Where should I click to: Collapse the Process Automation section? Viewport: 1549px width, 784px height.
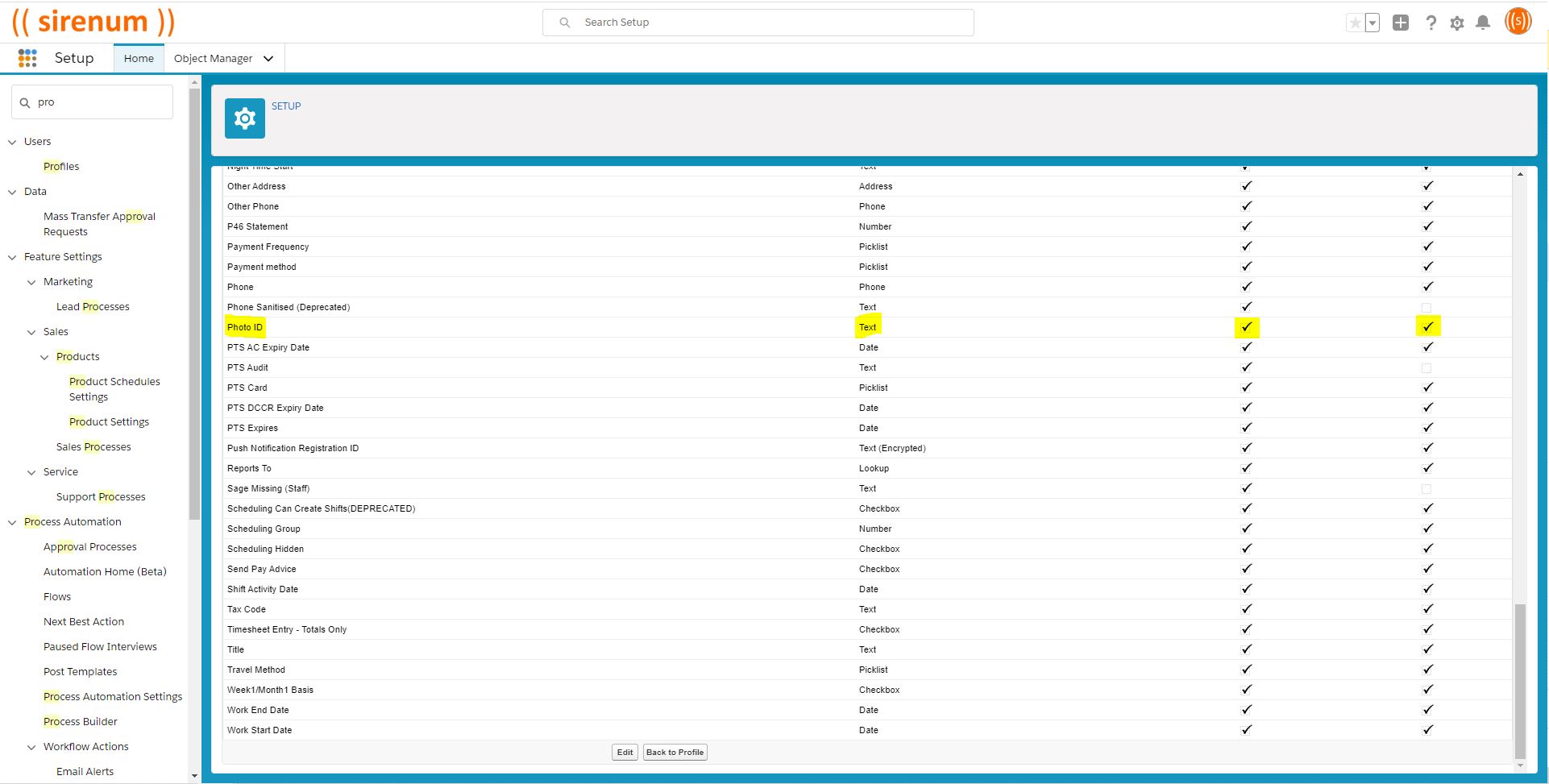(x=12, y=523)
